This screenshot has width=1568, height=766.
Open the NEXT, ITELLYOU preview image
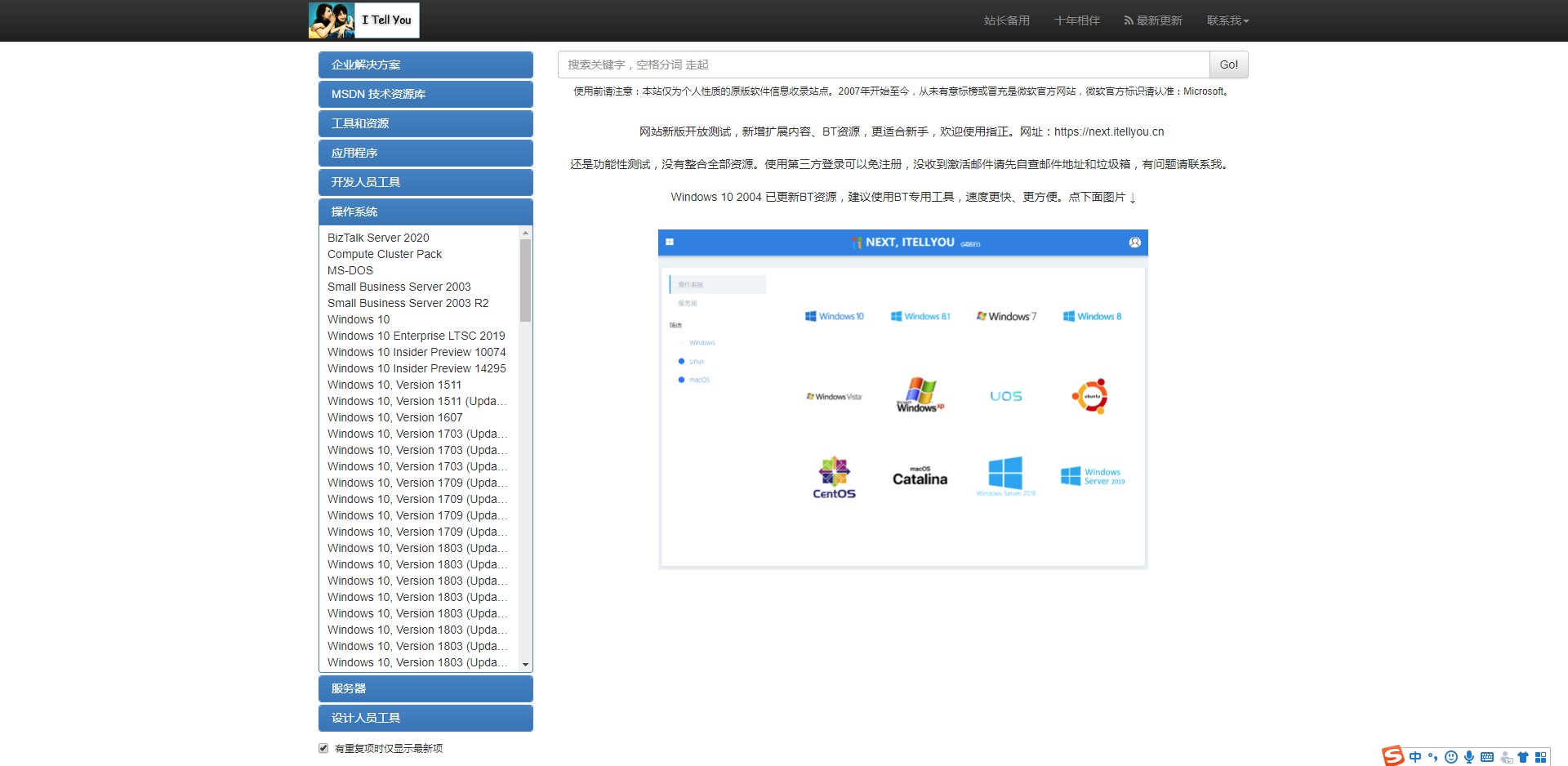[x=902, y=399]
